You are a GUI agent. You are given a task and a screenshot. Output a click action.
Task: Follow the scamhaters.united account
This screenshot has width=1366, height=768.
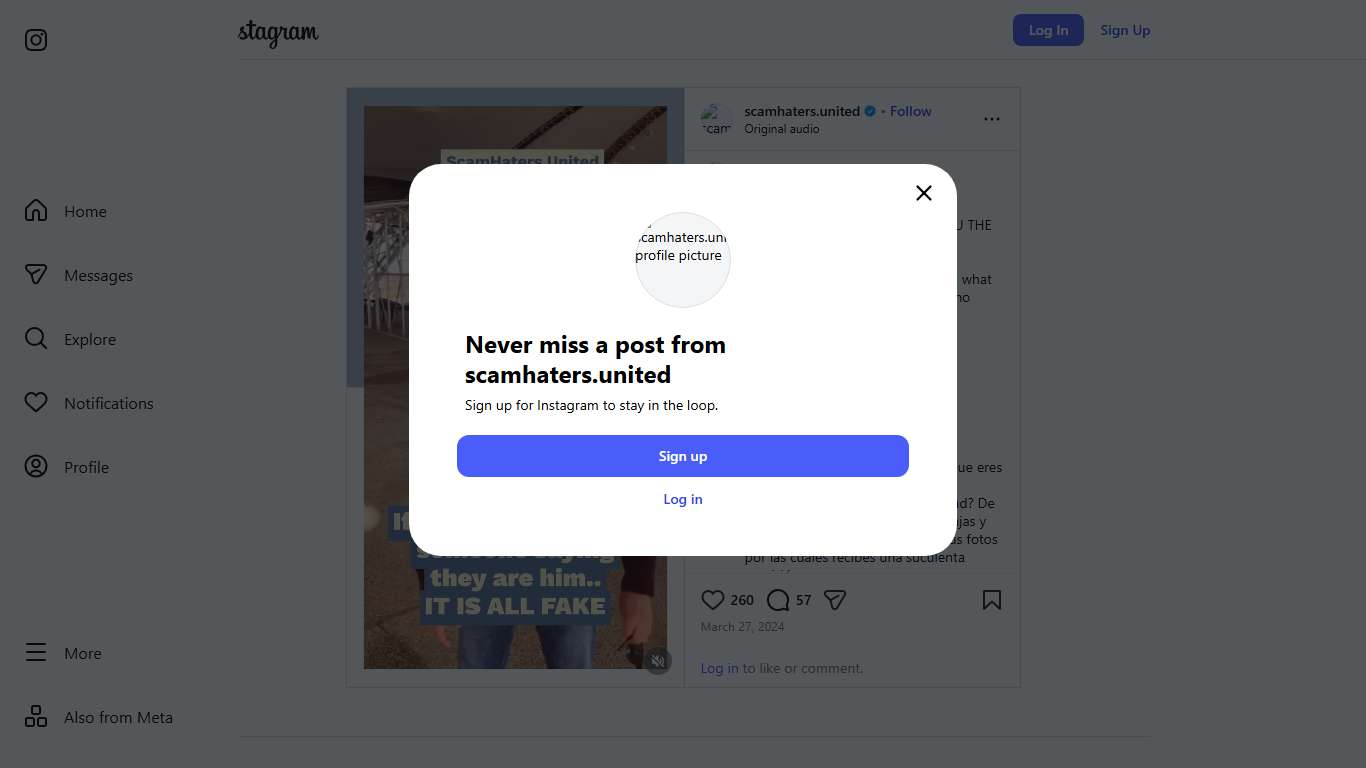point(910,111)
